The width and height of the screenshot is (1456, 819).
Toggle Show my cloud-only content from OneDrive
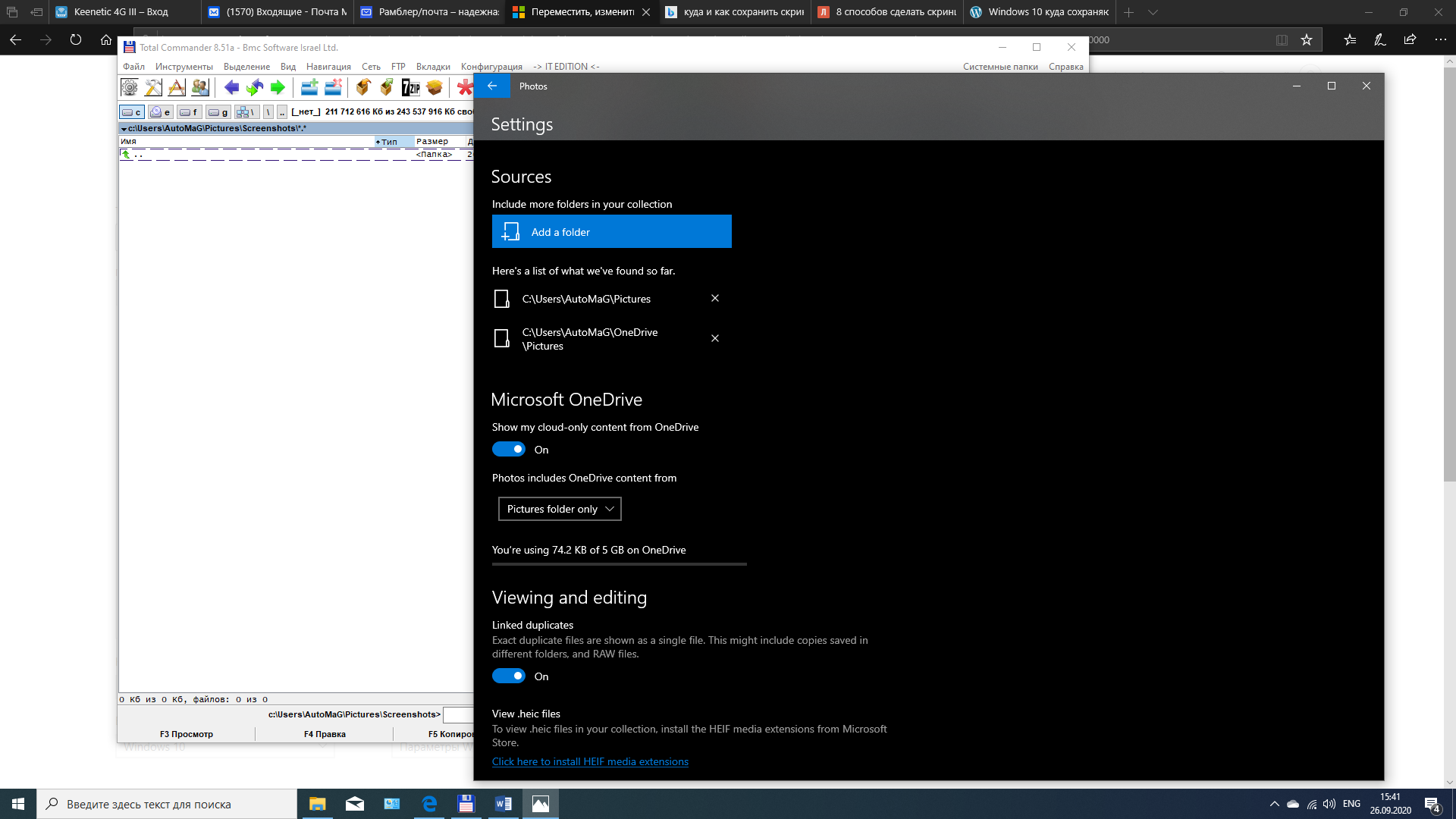coord(509,448)
